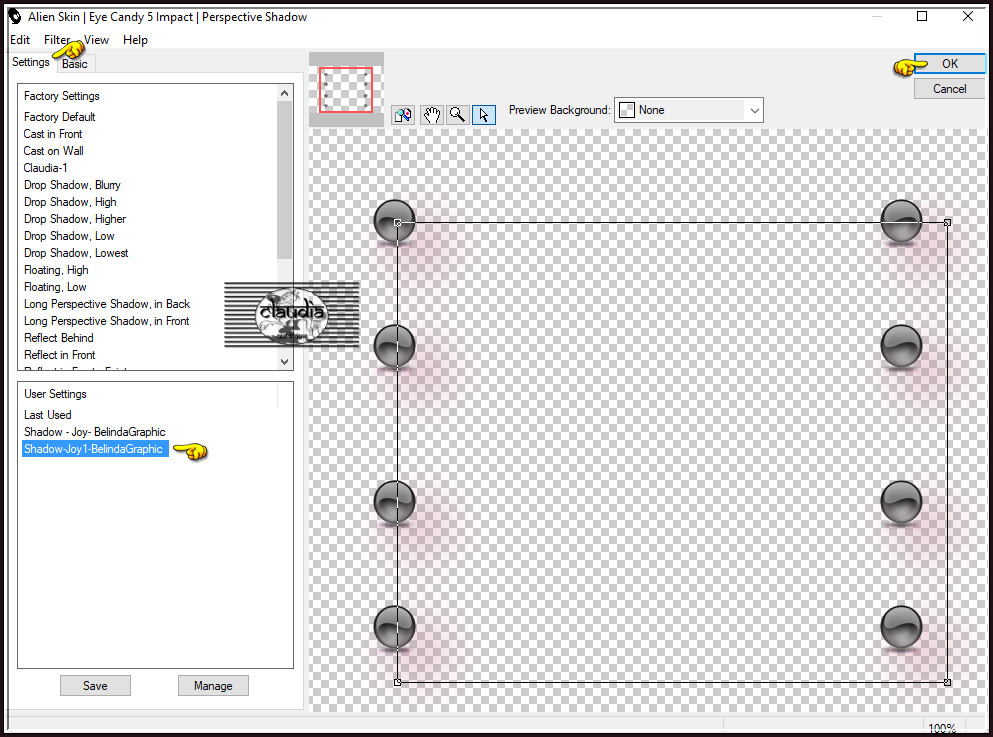The width and height of the screenshot is (993, 737).
Task: Click the Manage settings button
Action: coord(213,686)
